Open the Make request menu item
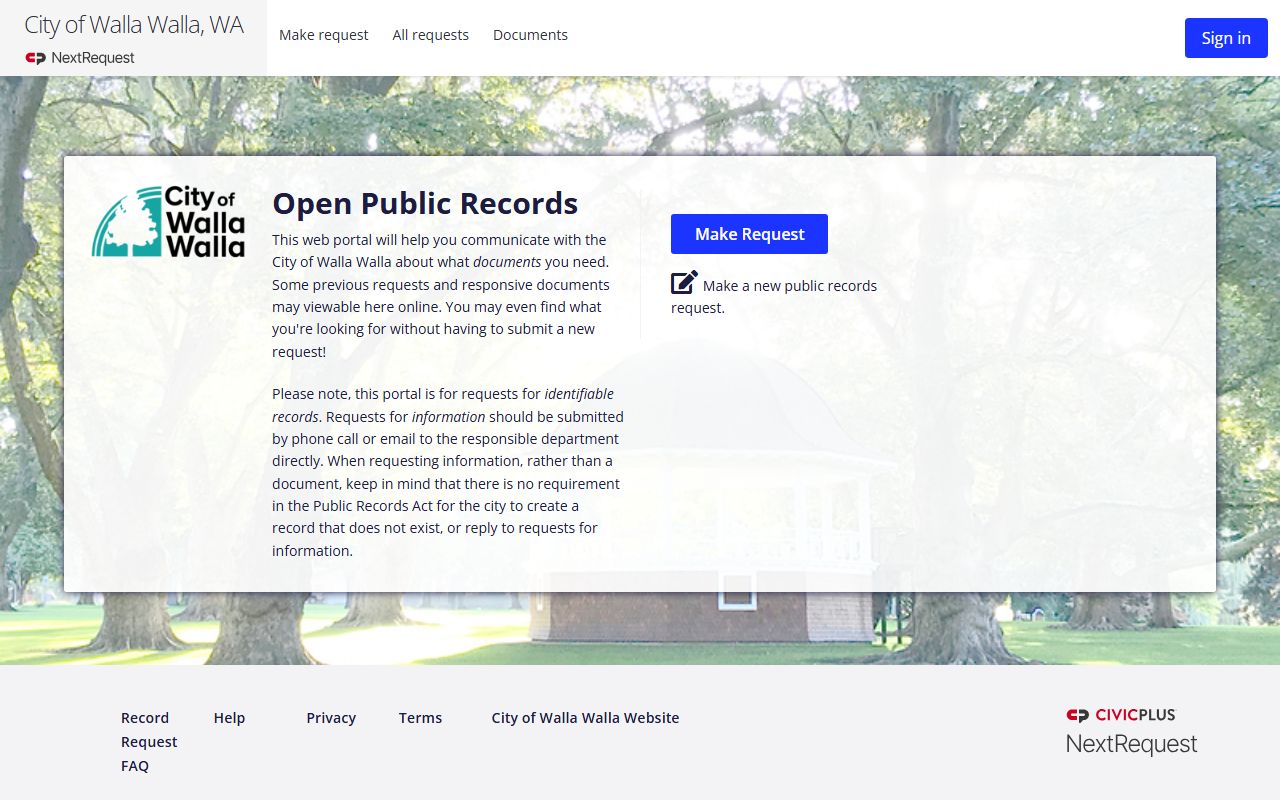The width and height of the screenshot is (1280, 800). 323,35
